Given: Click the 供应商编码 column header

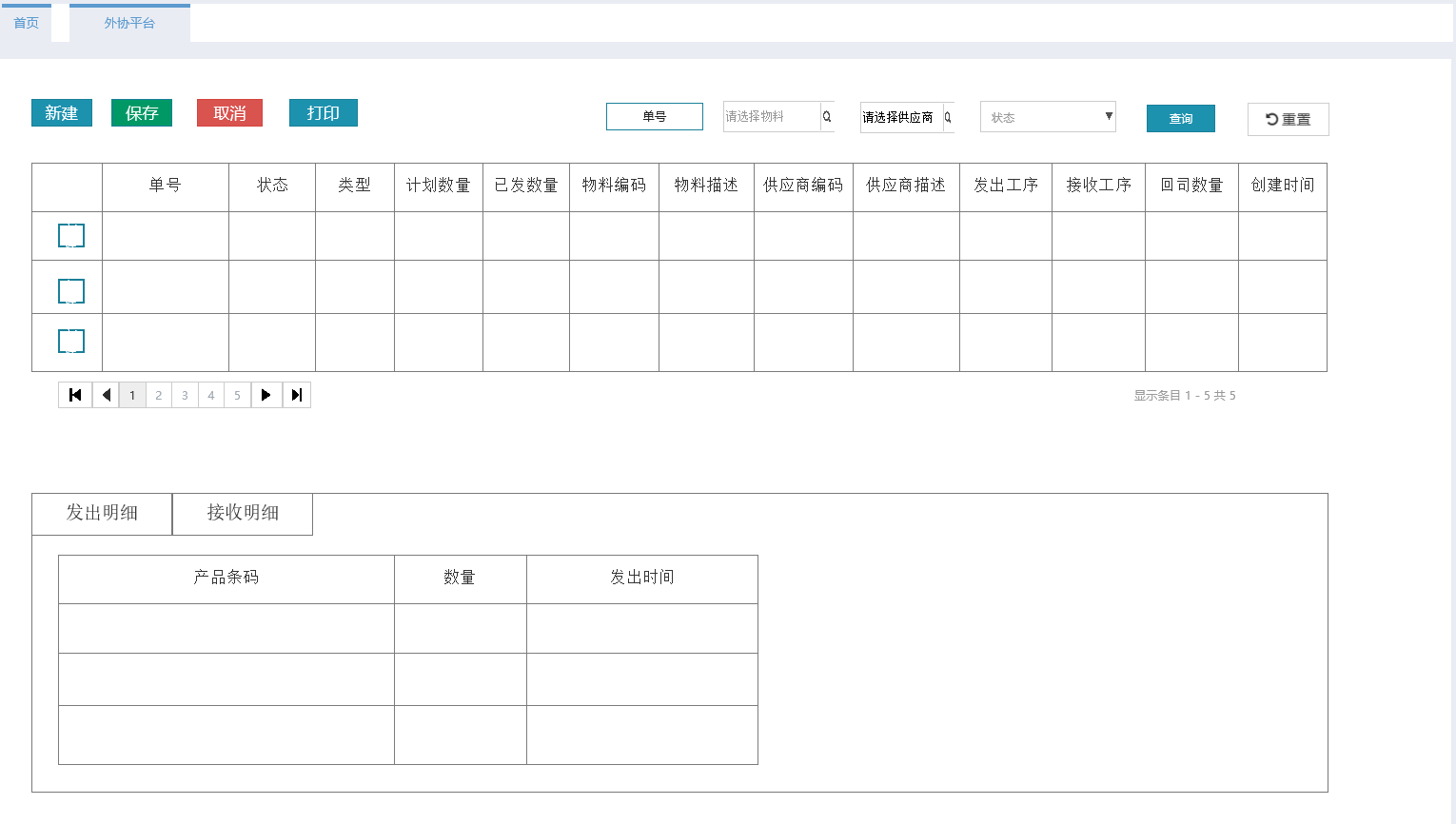Looking at the screenshot, I should click(804, 186).
